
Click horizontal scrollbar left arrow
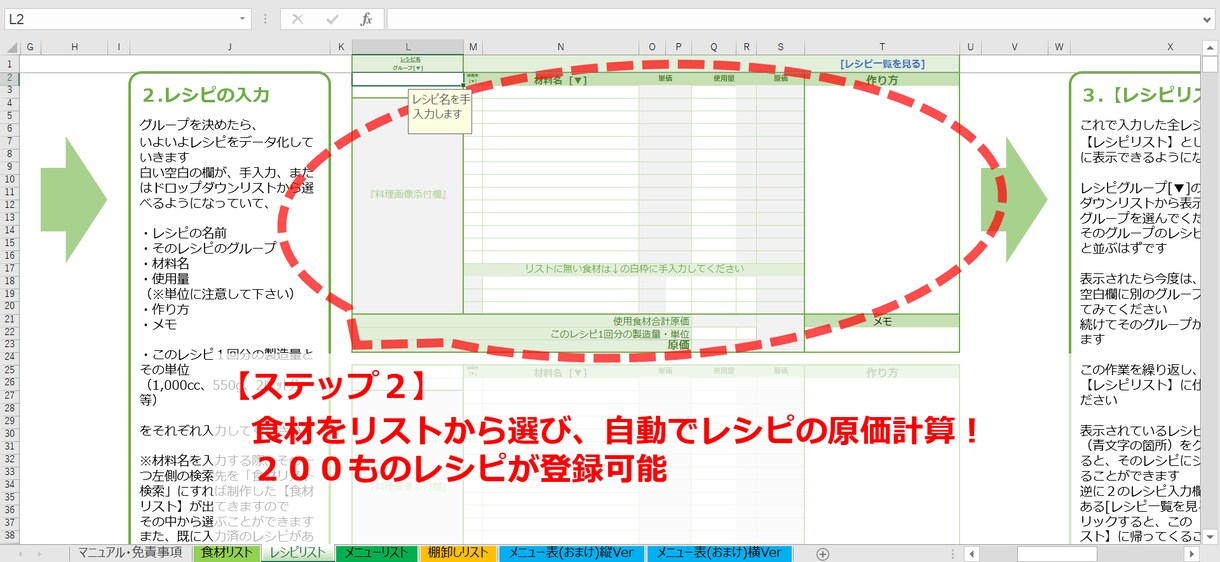(x=970, y=554)
